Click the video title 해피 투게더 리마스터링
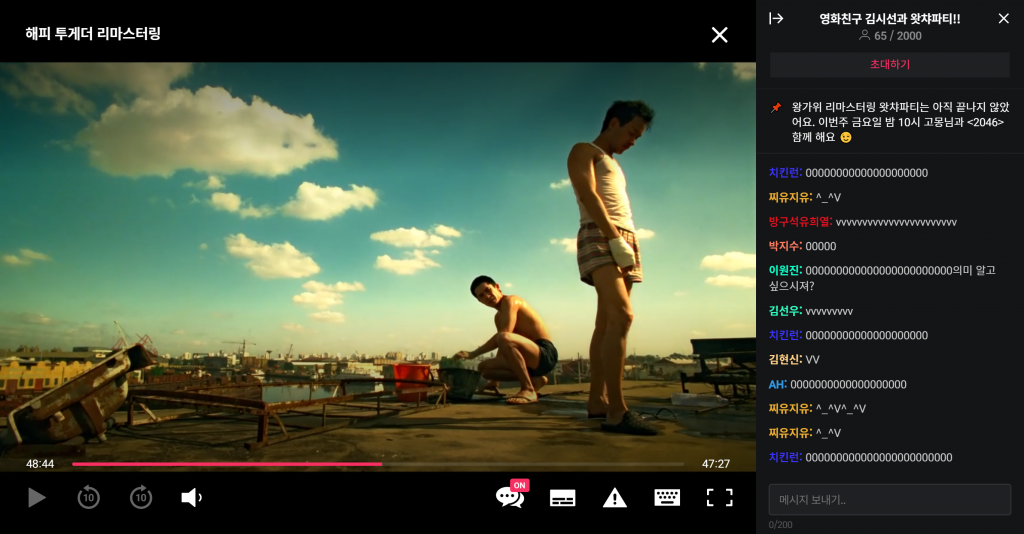Viewport: 1024px width, 534px height. (x=93, y=33)
